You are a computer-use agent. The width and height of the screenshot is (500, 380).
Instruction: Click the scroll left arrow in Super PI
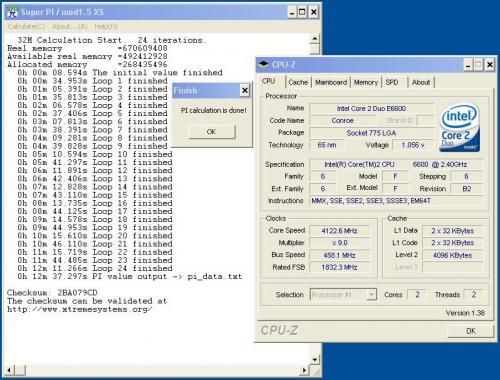point(10,370)
